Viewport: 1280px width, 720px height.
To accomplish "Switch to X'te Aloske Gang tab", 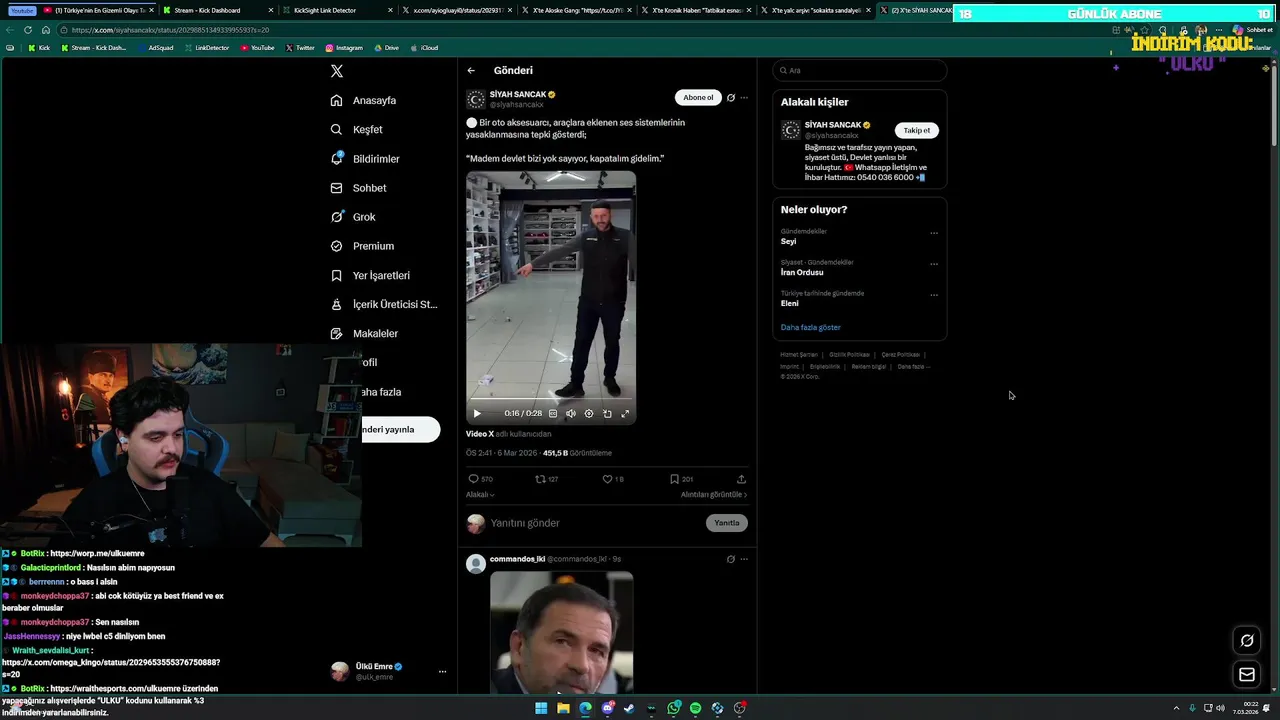I will 578,10.
